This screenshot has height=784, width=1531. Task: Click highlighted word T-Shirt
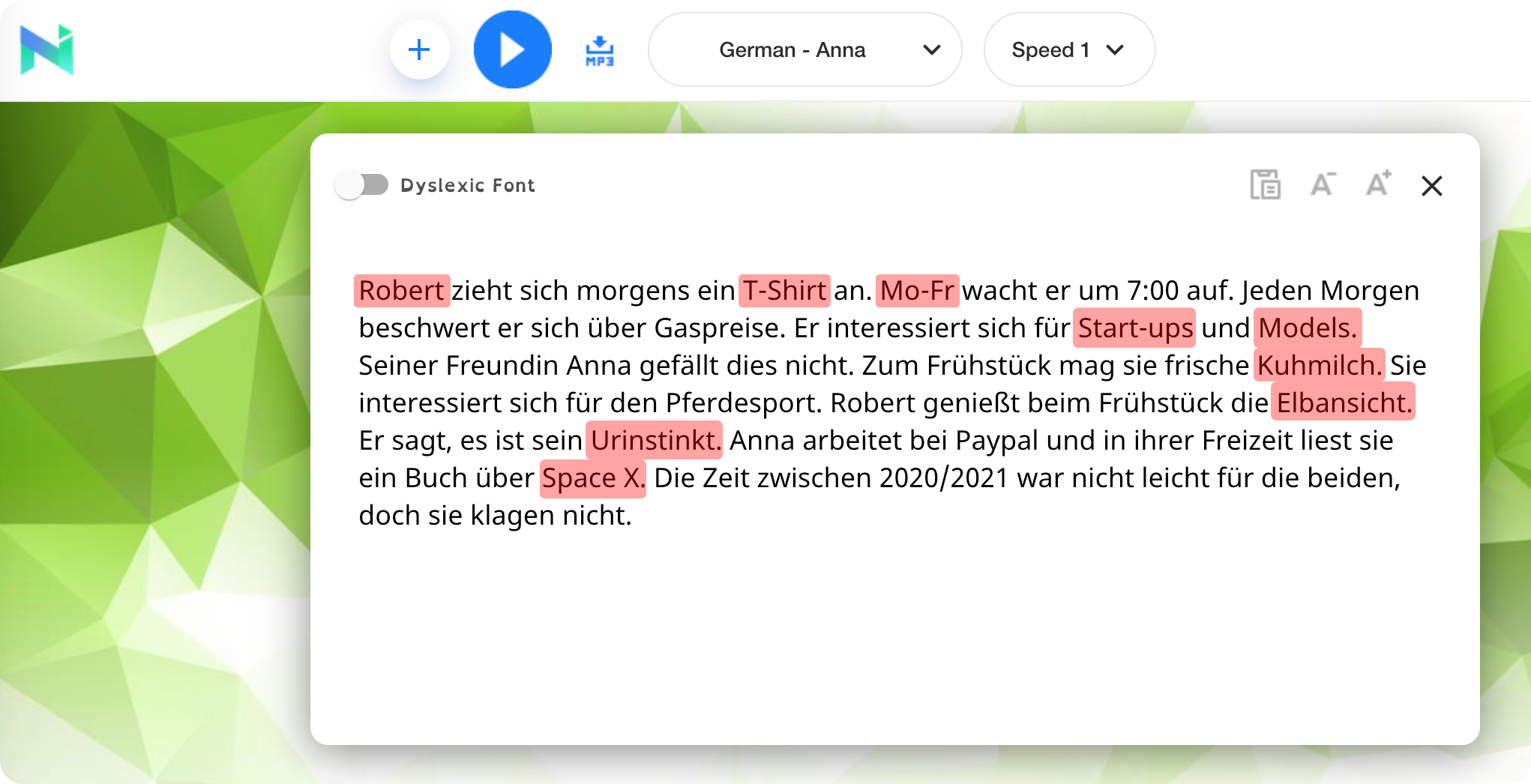click(x=784, y=291)
